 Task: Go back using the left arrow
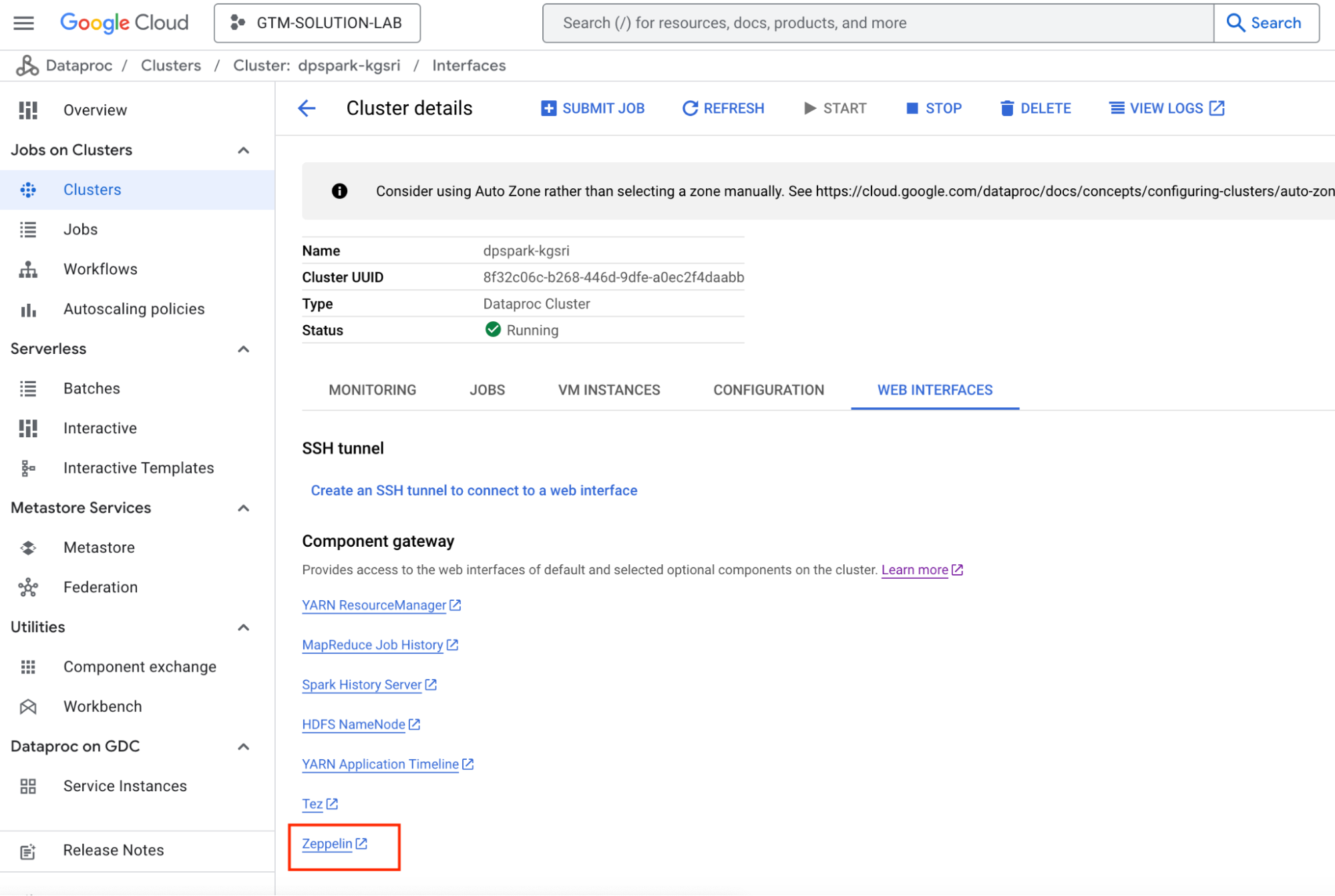tap(307, 108)
